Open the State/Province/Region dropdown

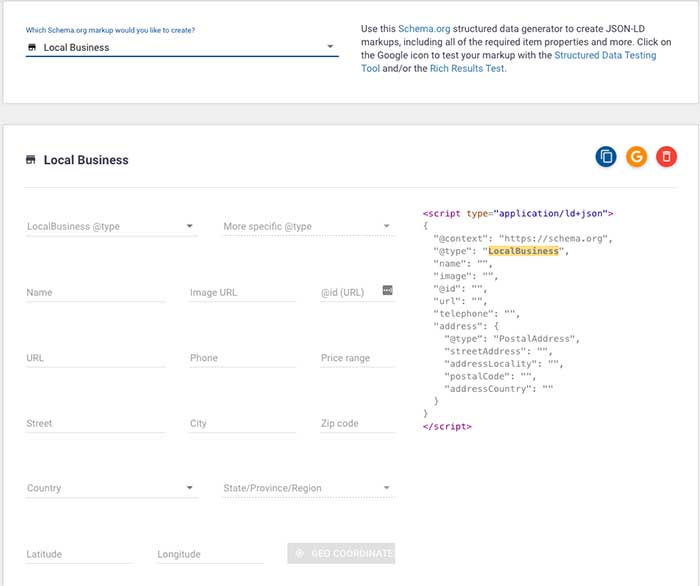click(308, 488)
